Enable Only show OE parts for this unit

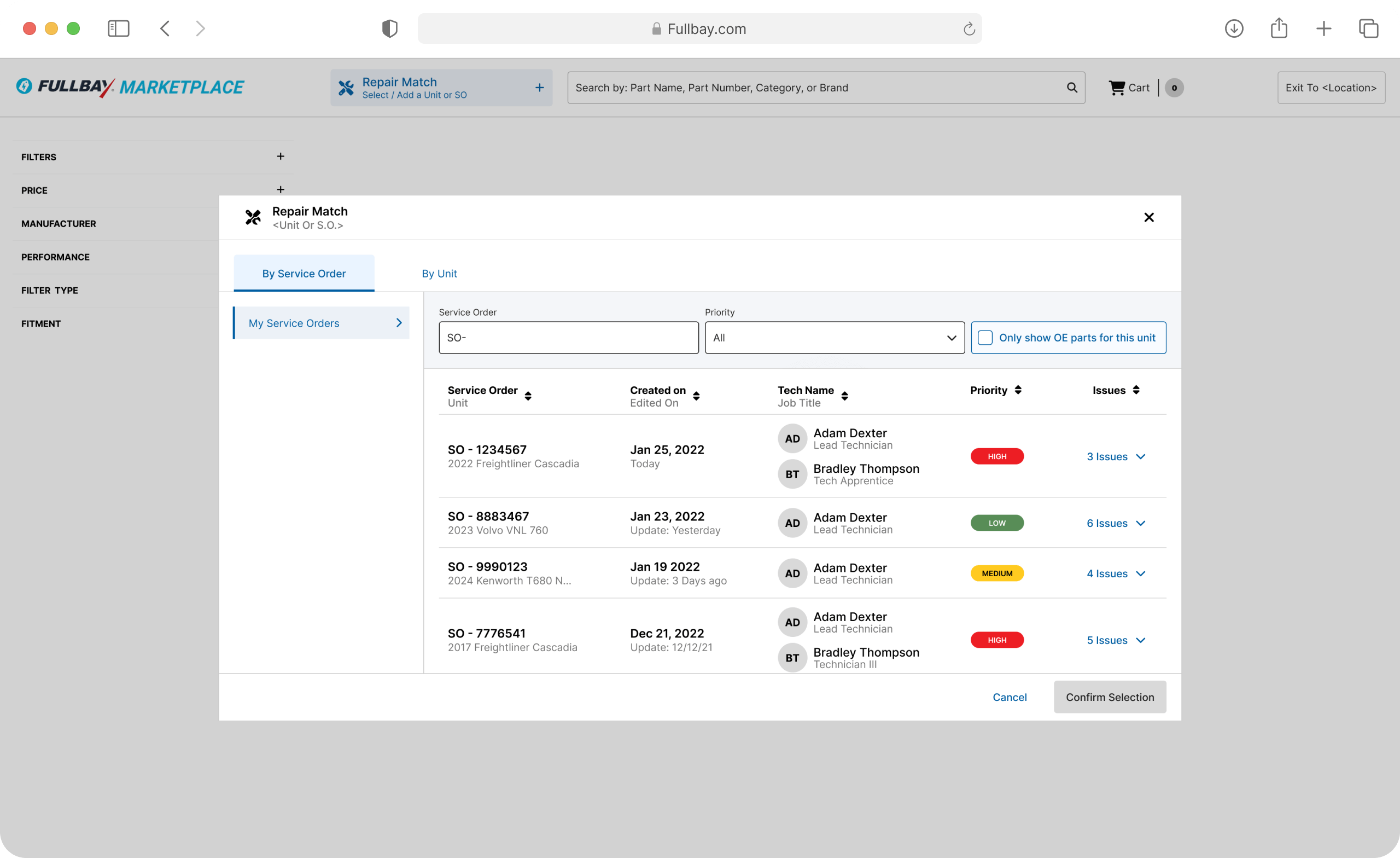coord(985,337)
